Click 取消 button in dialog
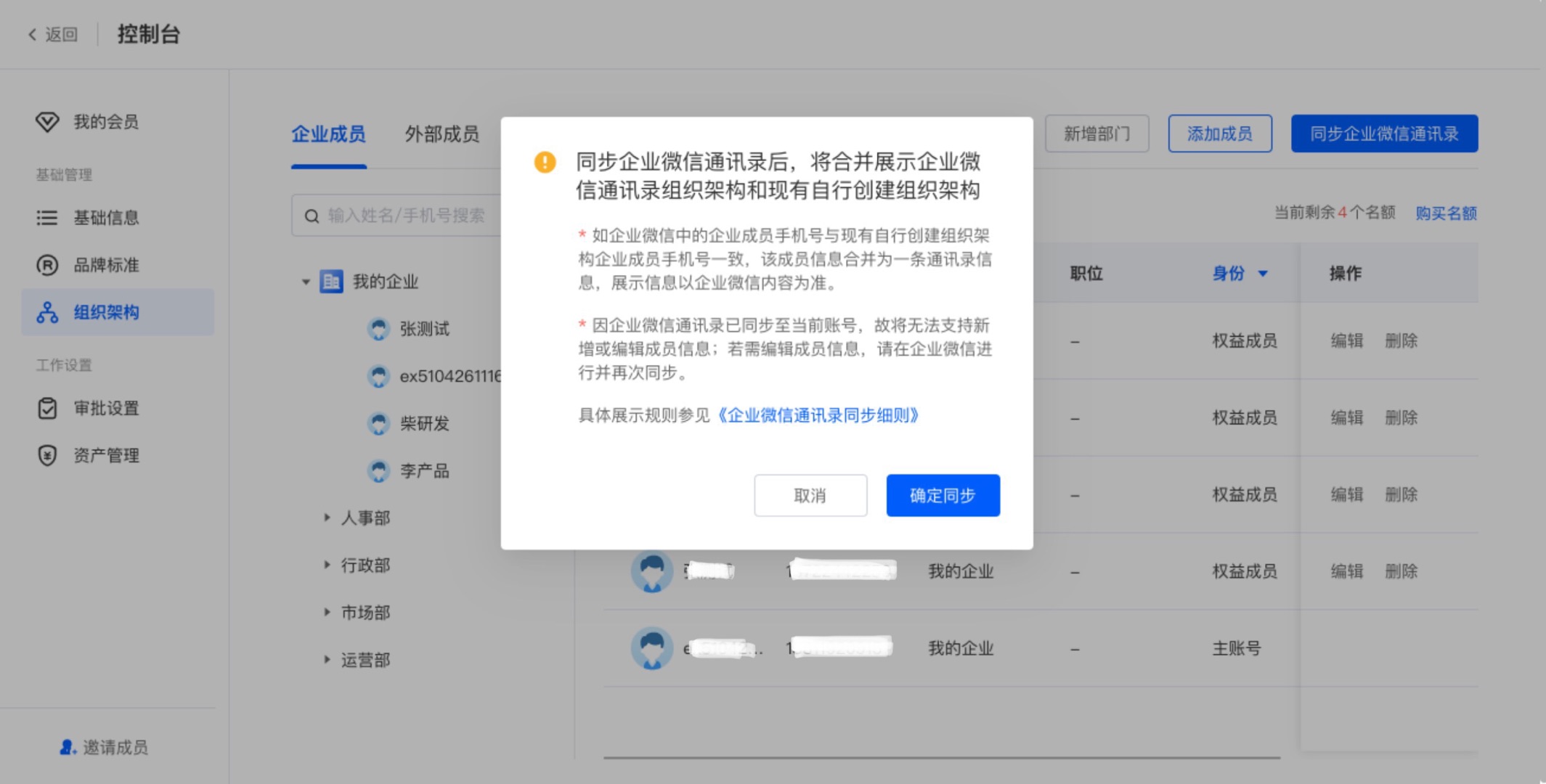1546x784 pixels. 810,495
